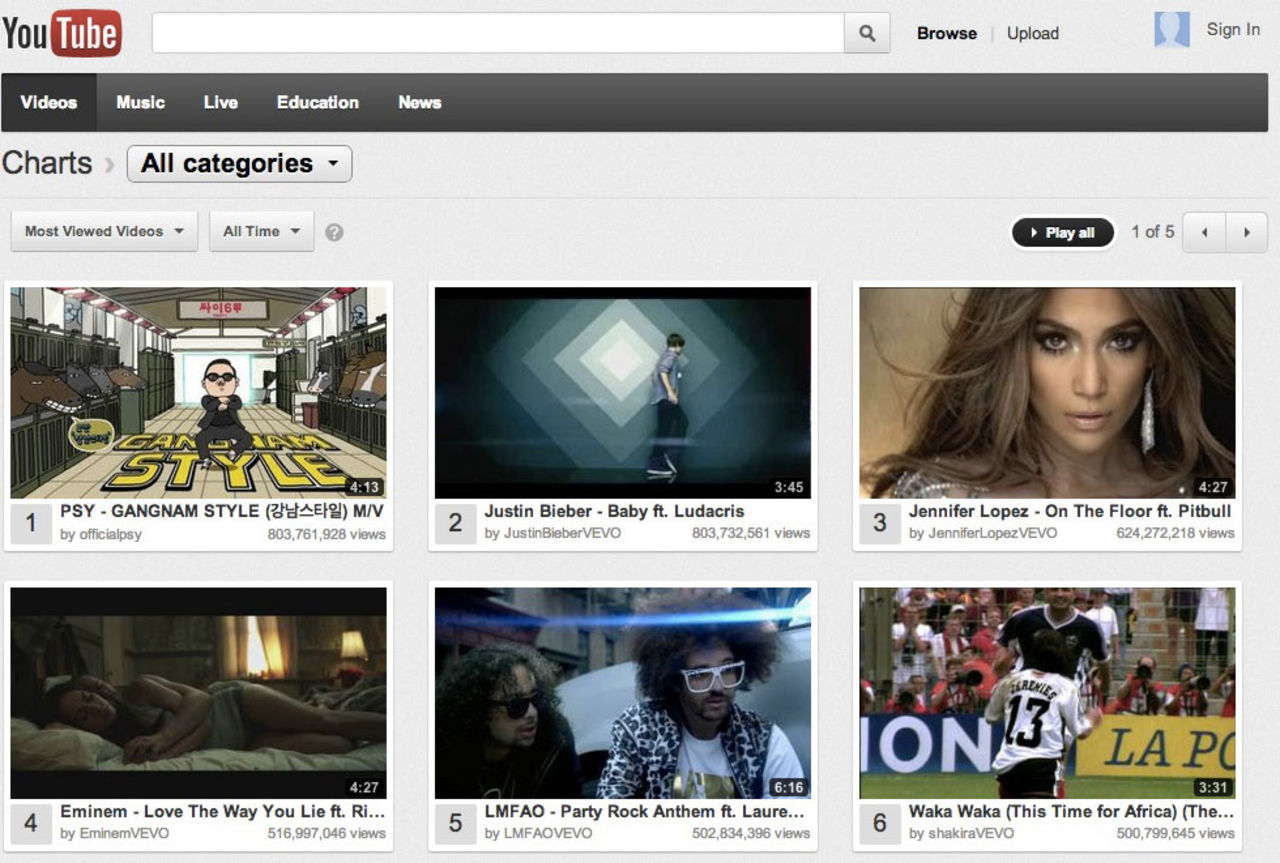Go to the previous chart page arrow
Image resolution: width=1280 pixels, height=863 pixels.
(x=1204, y=232)
